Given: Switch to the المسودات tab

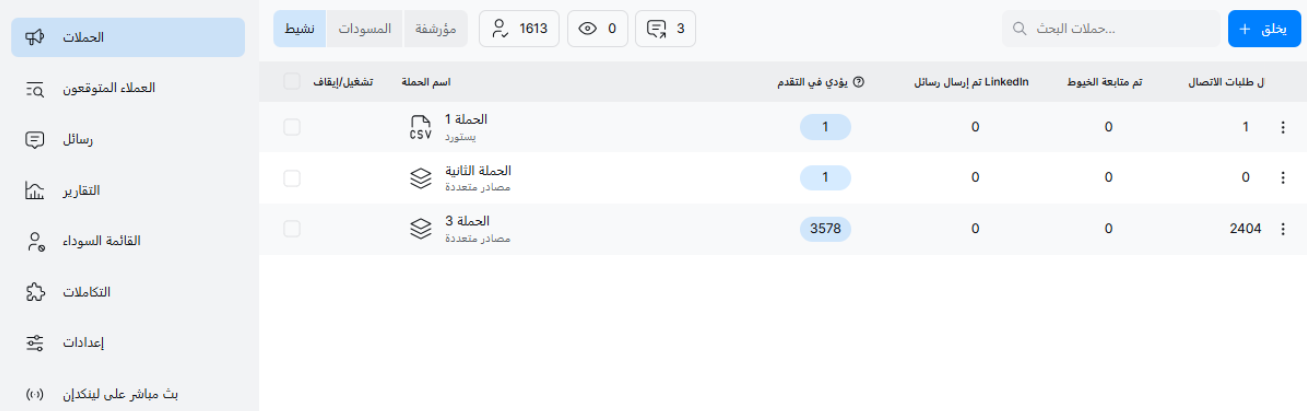Looking at the screenshot, I should click(364, 29).
